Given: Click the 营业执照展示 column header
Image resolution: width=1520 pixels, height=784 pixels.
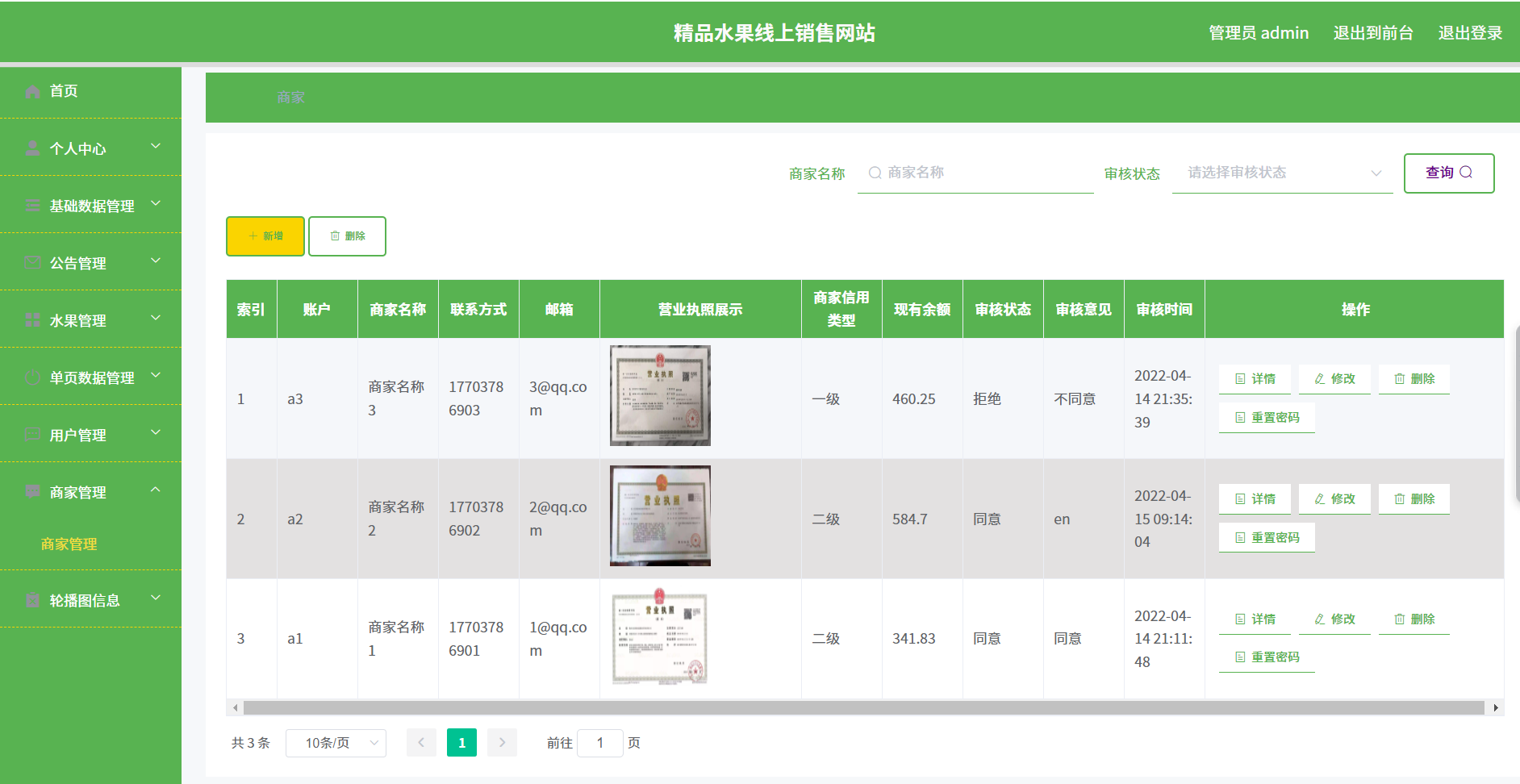Looking at the screenshot, I should click(x=700, y=310).
